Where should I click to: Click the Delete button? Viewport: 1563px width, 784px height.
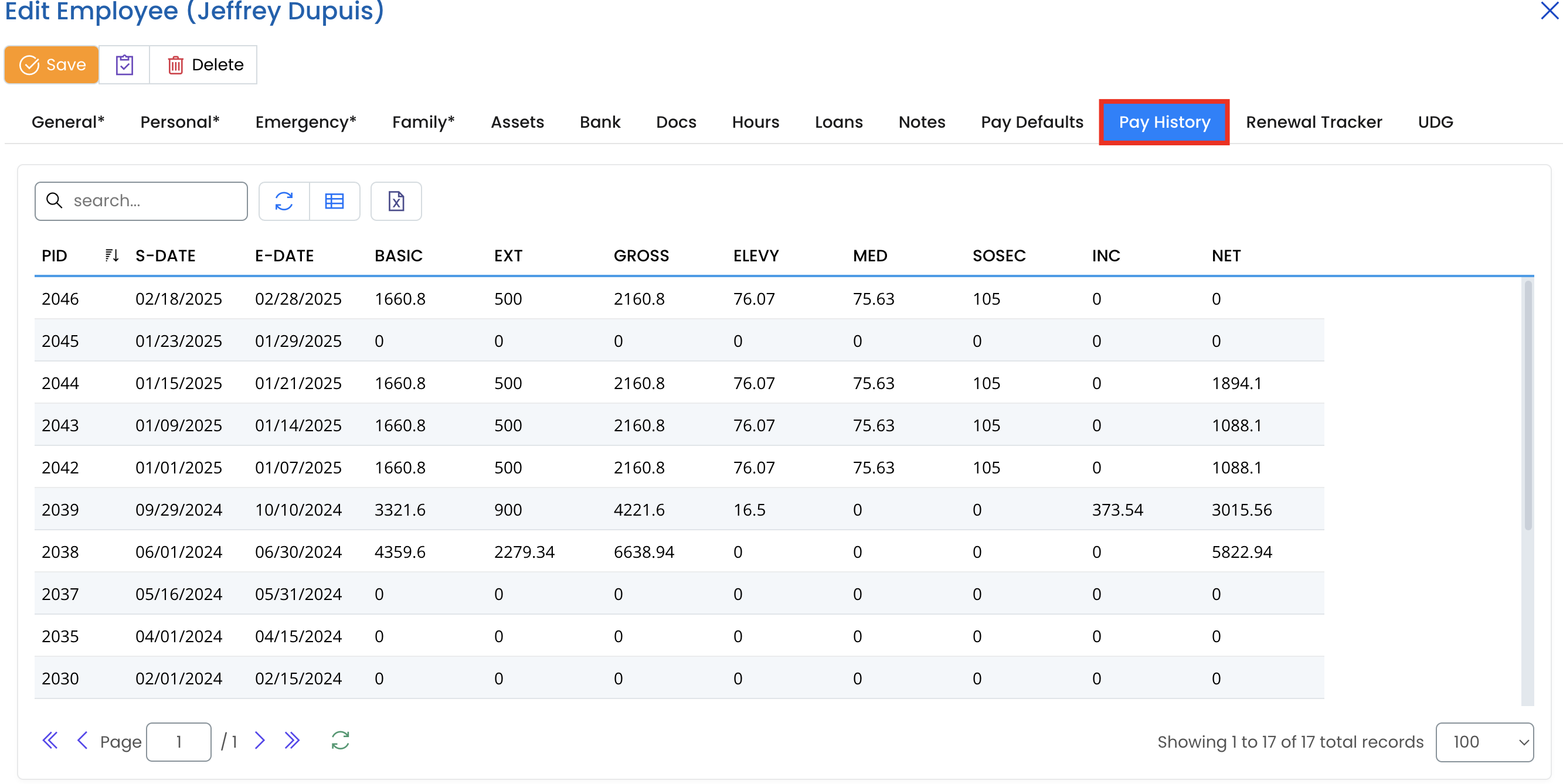coord(205,65)
